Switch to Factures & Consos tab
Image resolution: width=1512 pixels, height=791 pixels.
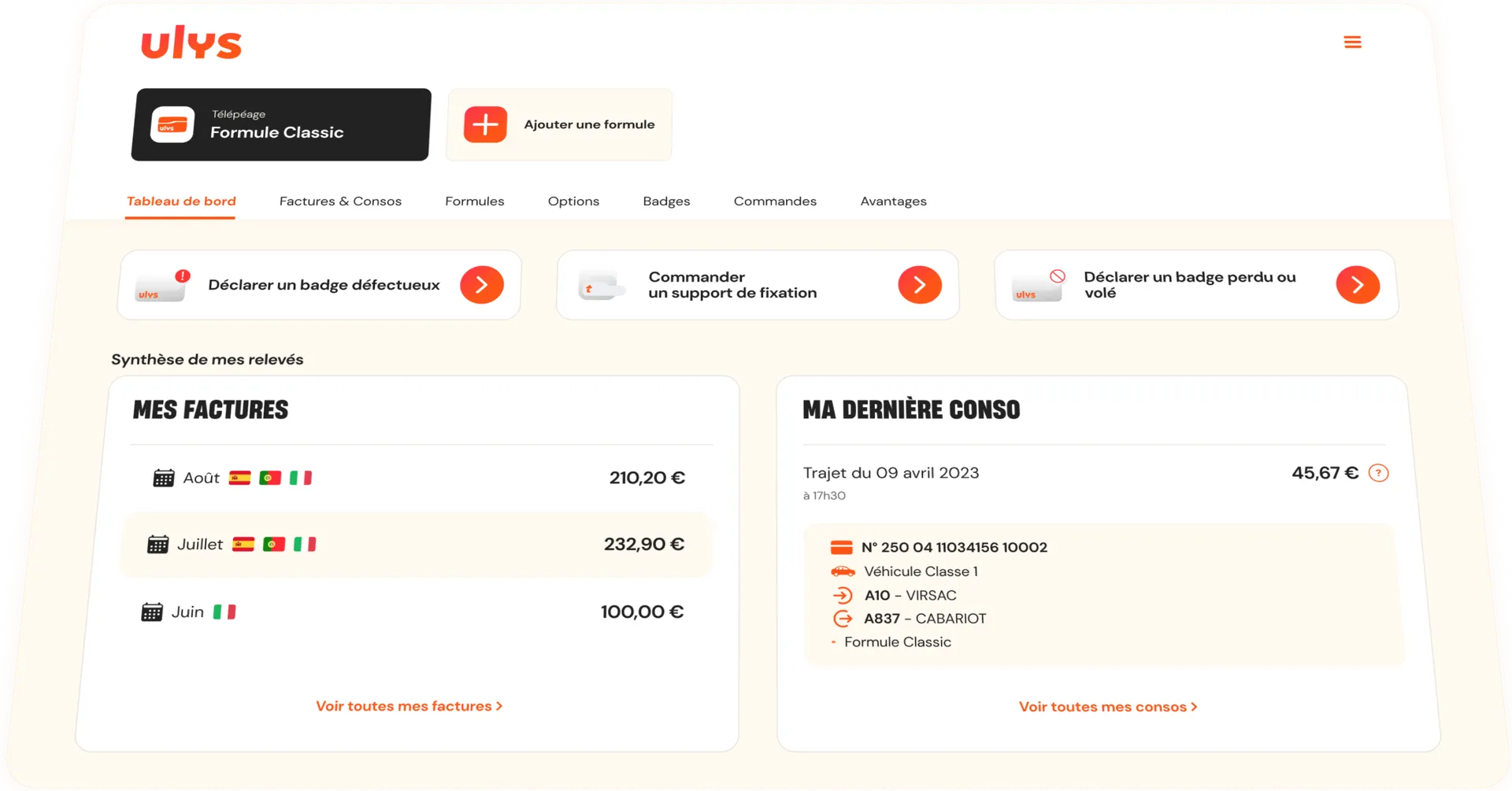click(x=340, y=201)
